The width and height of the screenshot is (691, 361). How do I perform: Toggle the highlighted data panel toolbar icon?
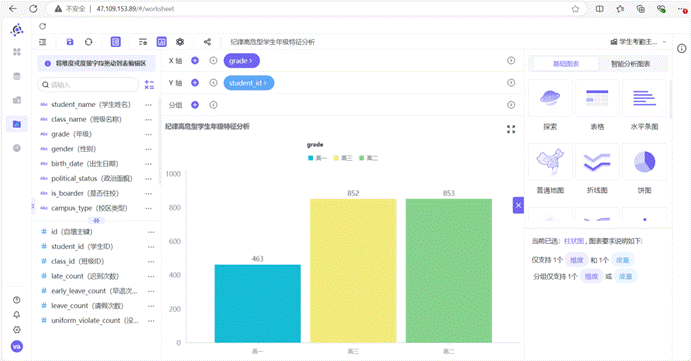115,42
